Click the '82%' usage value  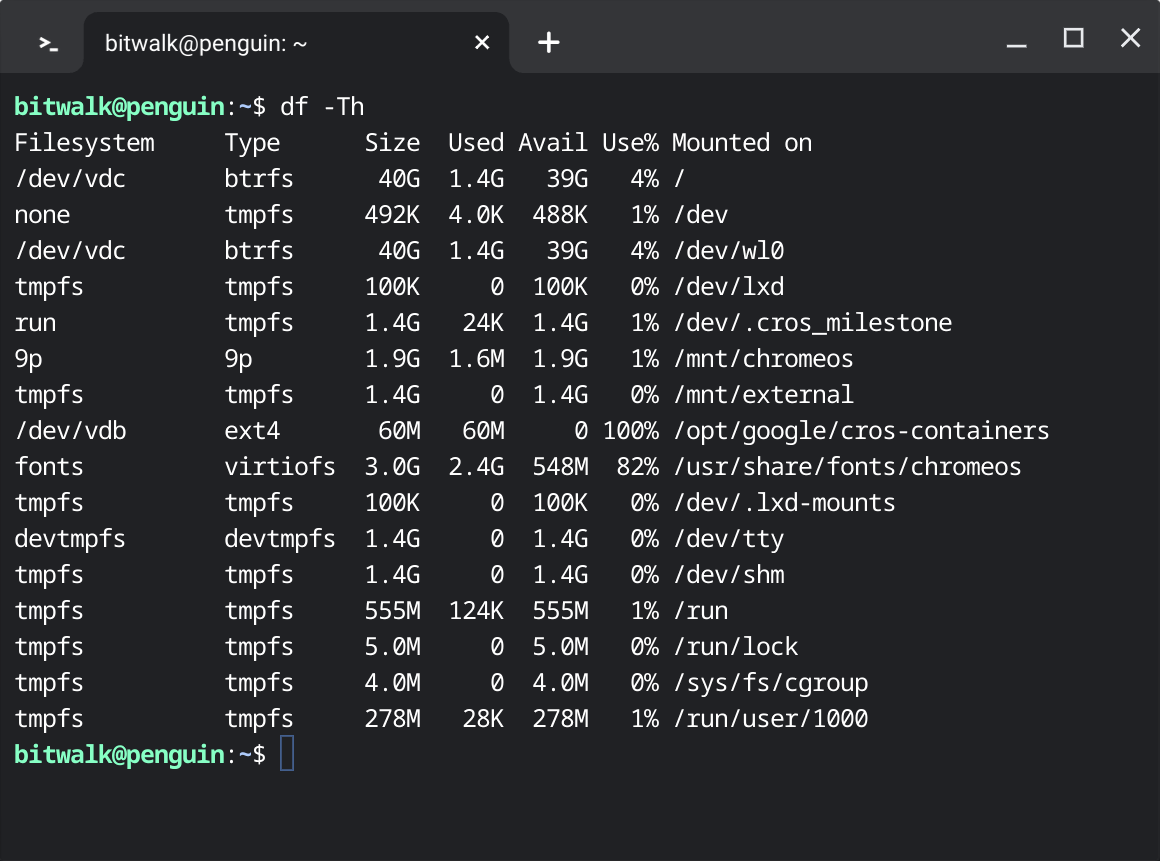637,467
